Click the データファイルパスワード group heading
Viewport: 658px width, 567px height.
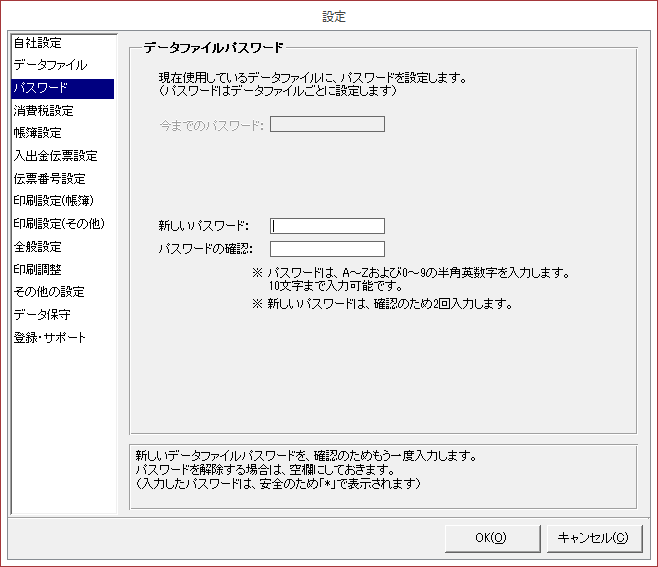click(213, 47)
